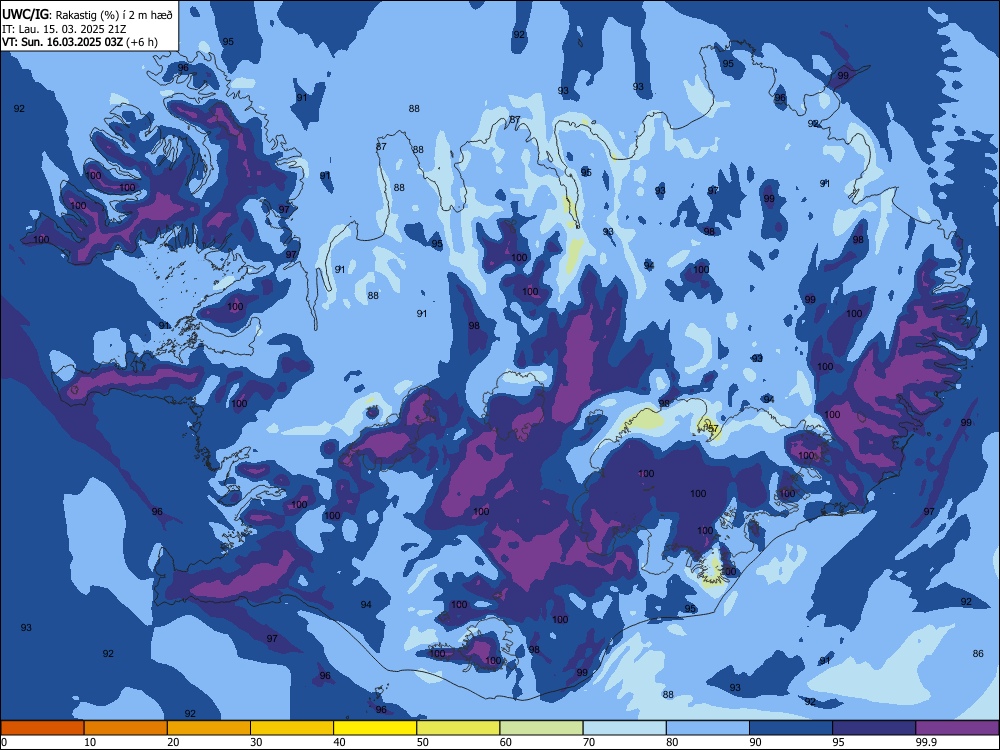Click the '10' tick label in the legend bar
The height and width of the screenshot is (750, 1000).
(x=90, y=742)
